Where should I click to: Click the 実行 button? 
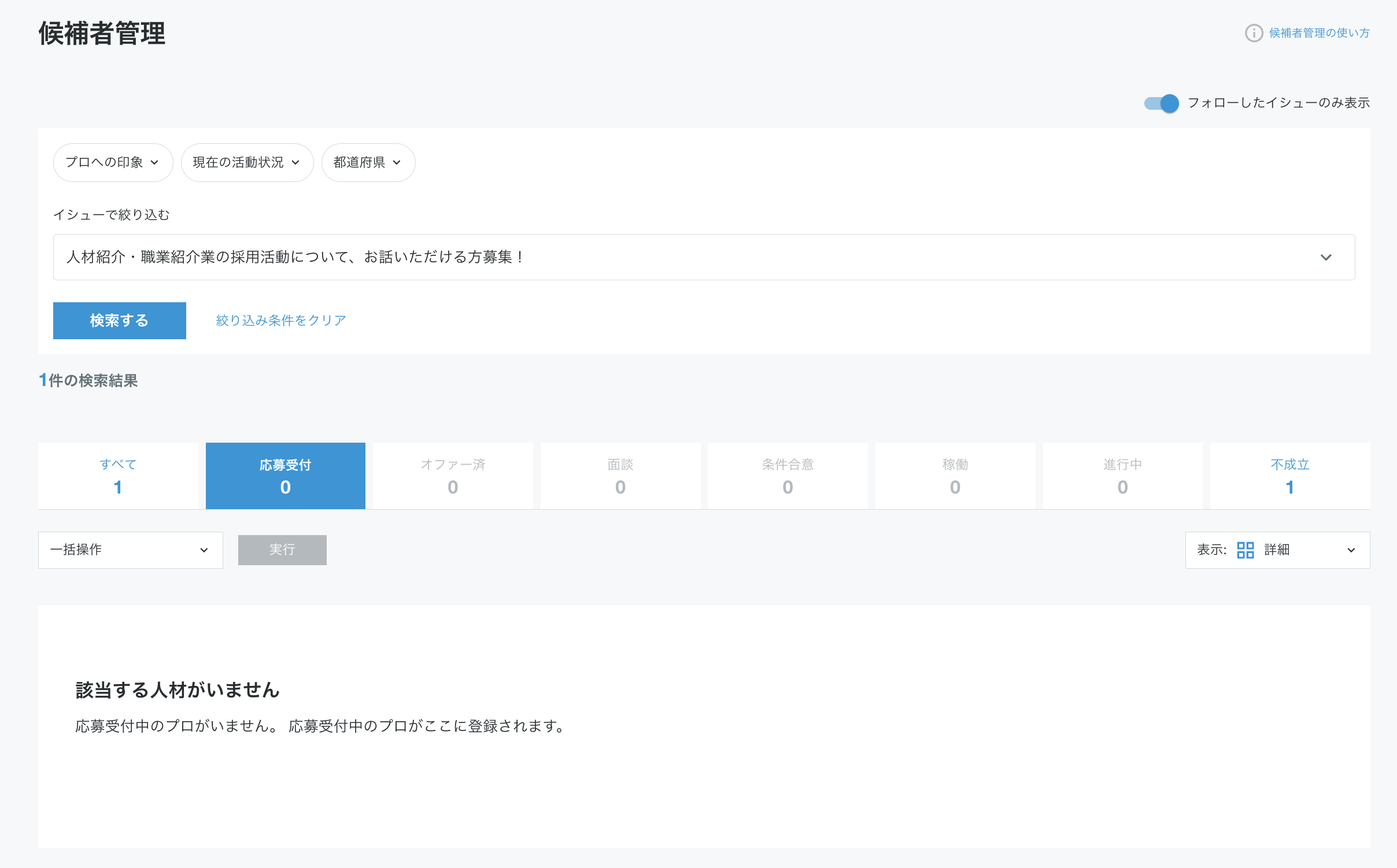coord(282,550)
